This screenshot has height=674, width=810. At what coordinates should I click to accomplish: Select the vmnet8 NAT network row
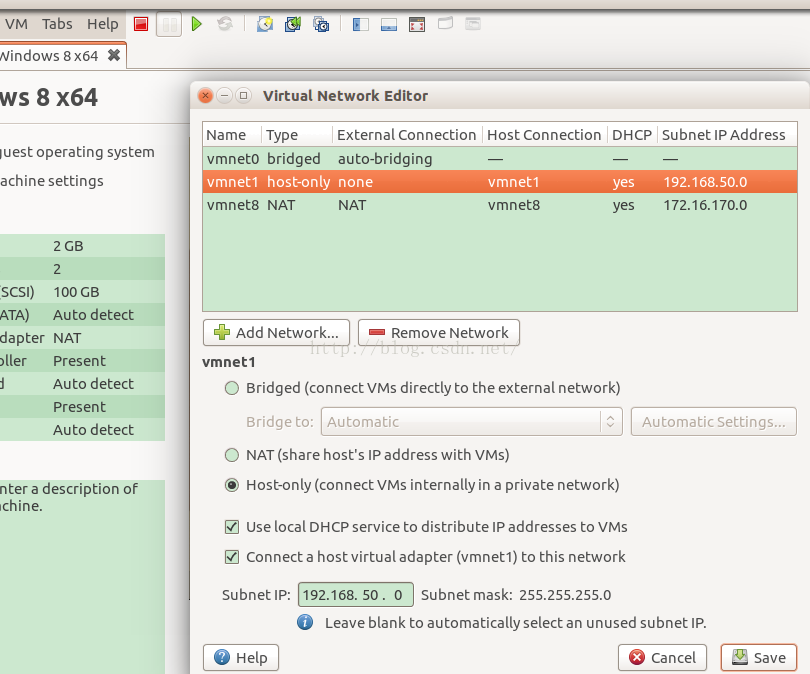(x=500, y=205)
